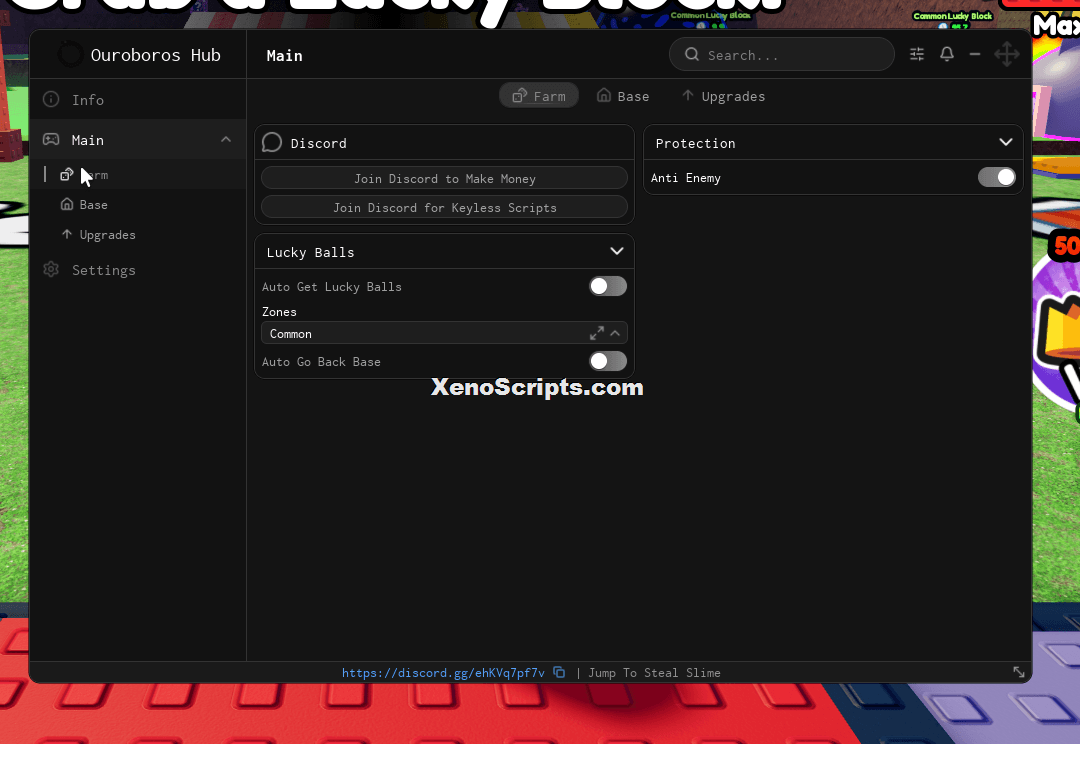Click the Ouroboros Hub logo icon

click(70, 54)
